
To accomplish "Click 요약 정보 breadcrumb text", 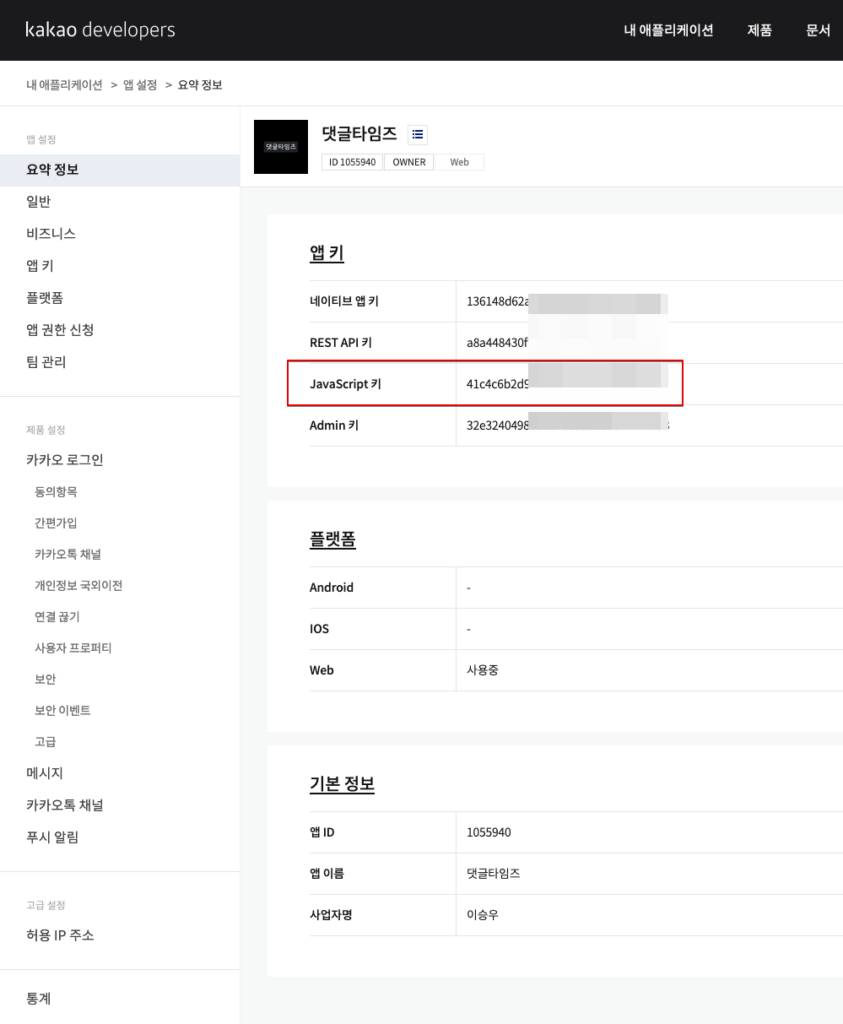I will click(x=200, y=85).
